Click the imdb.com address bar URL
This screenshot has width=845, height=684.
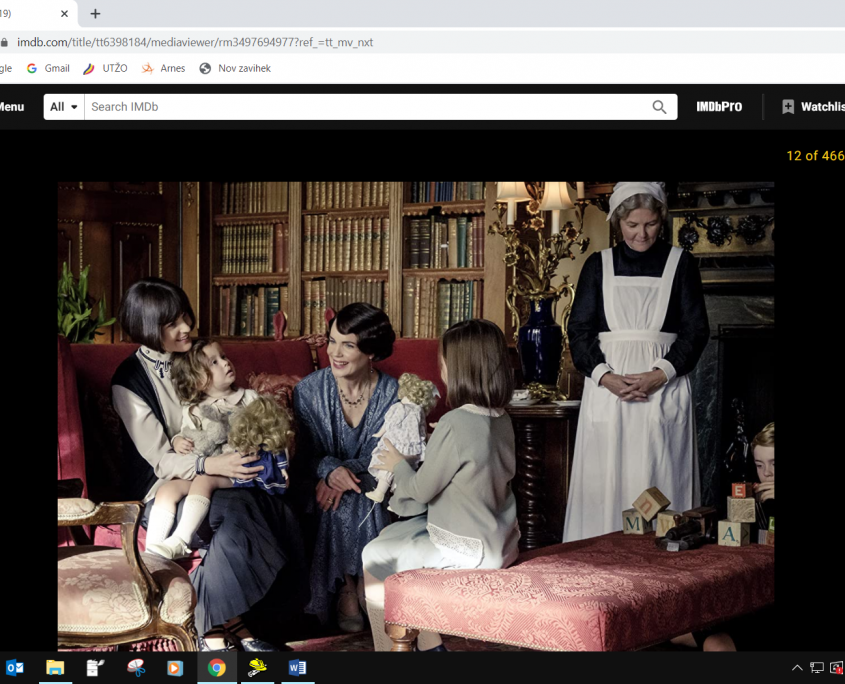point(195,42)
